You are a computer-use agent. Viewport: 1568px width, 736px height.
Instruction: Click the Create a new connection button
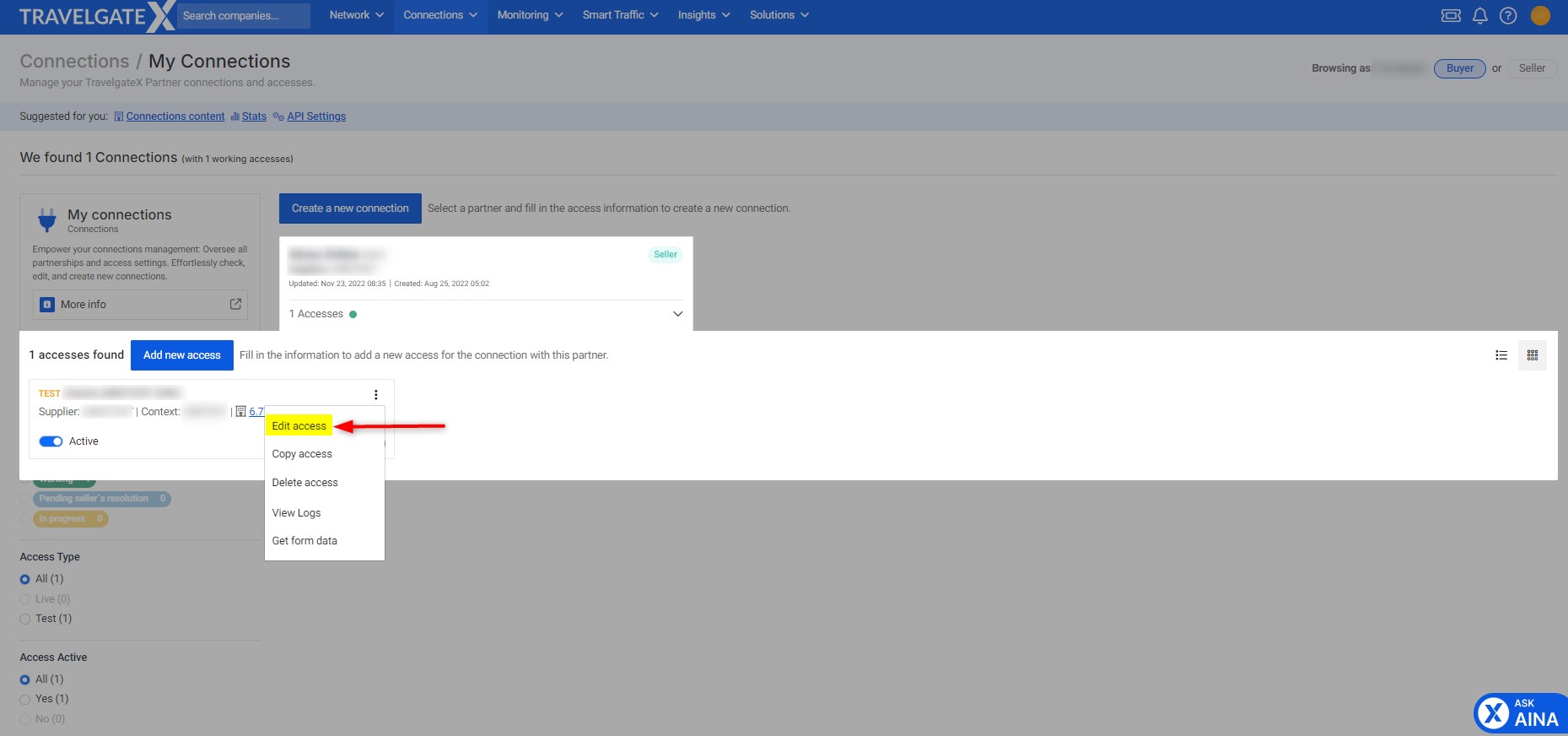click(x=350, y=208)
